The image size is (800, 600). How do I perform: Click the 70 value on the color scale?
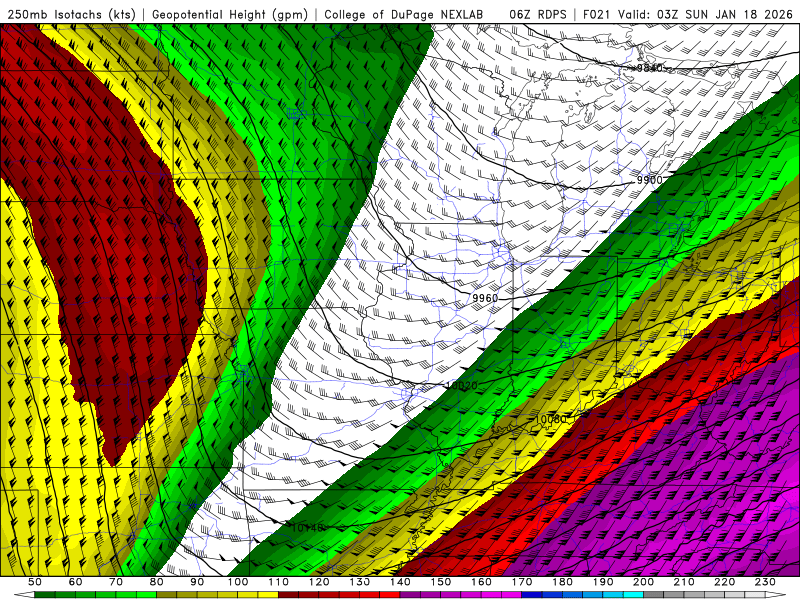point(116,582)
